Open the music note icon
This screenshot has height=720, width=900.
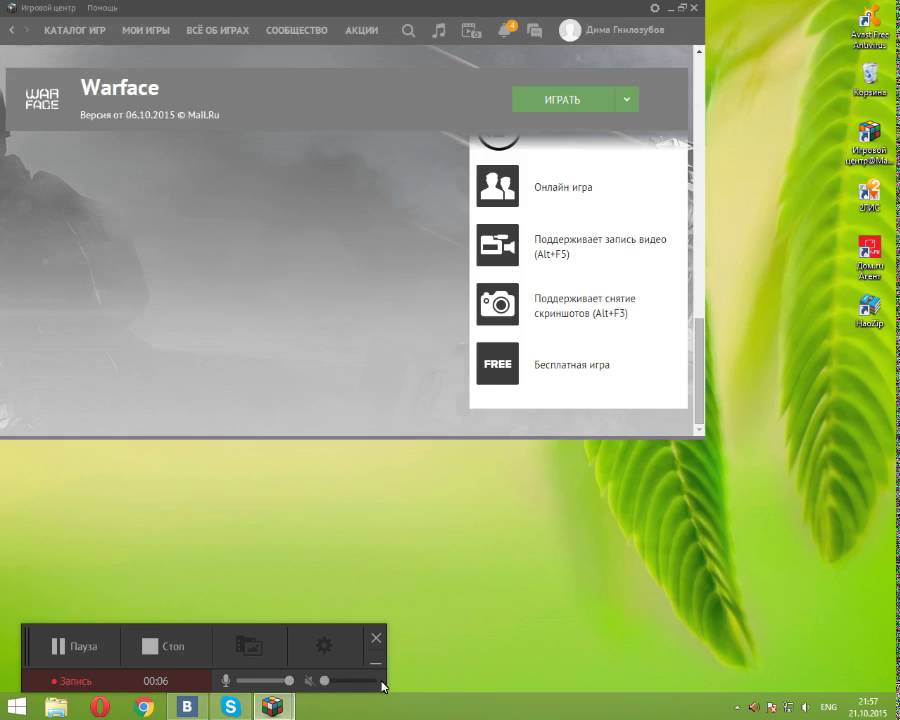coord(439,30)
